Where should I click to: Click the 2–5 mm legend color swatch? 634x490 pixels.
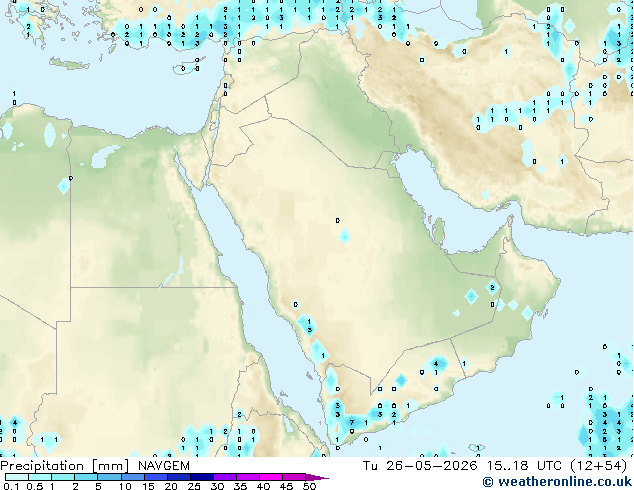coord(86,477)
